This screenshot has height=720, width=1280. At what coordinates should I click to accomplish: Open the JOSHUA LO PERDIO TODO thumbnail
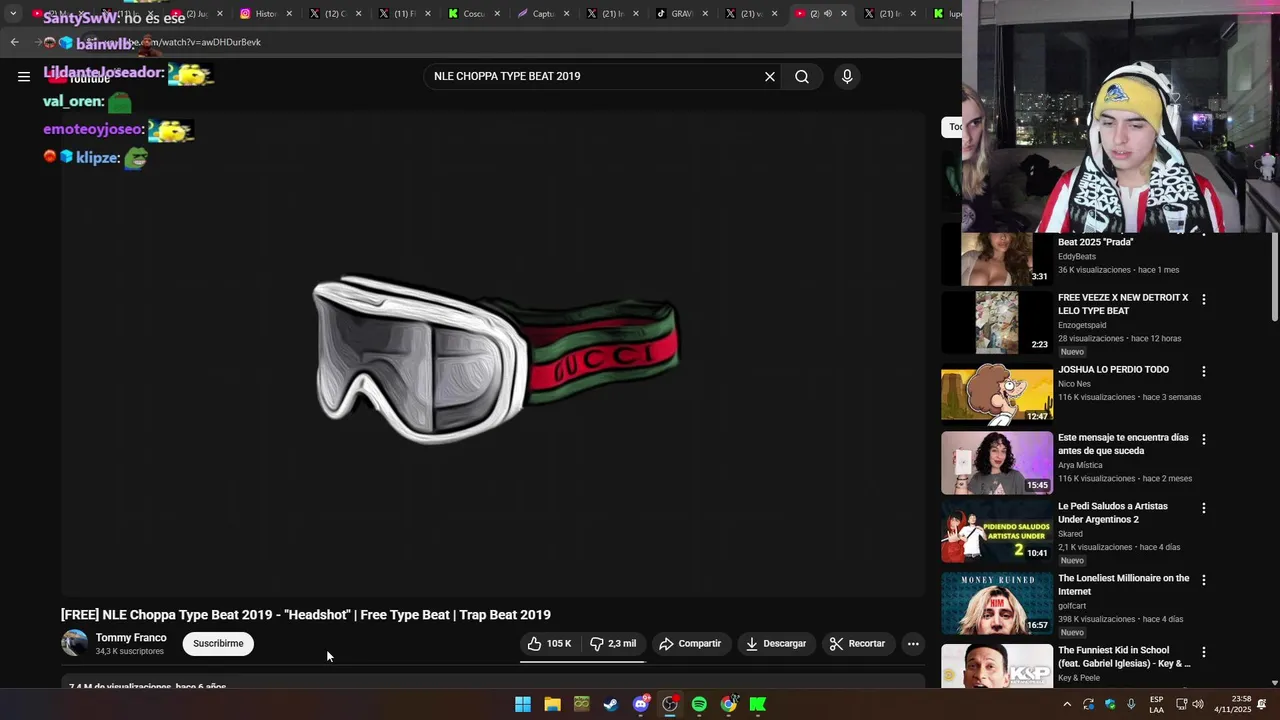point(997,394)
